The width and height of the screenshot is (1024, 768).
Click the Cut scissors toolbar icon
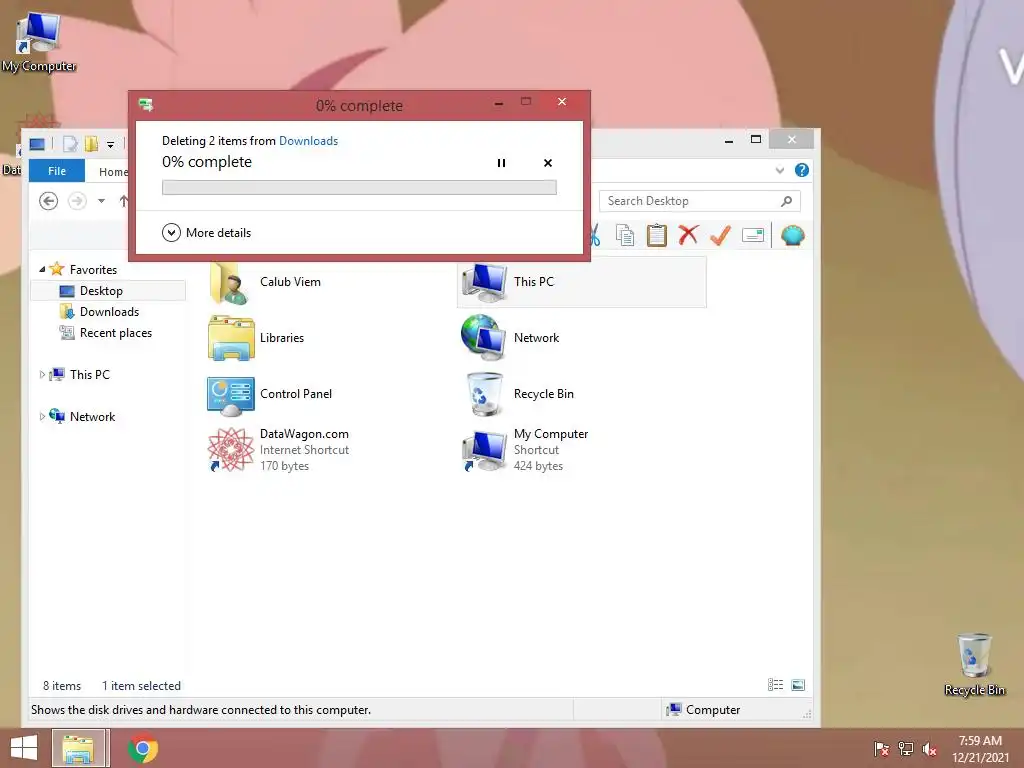pos(594,235)
